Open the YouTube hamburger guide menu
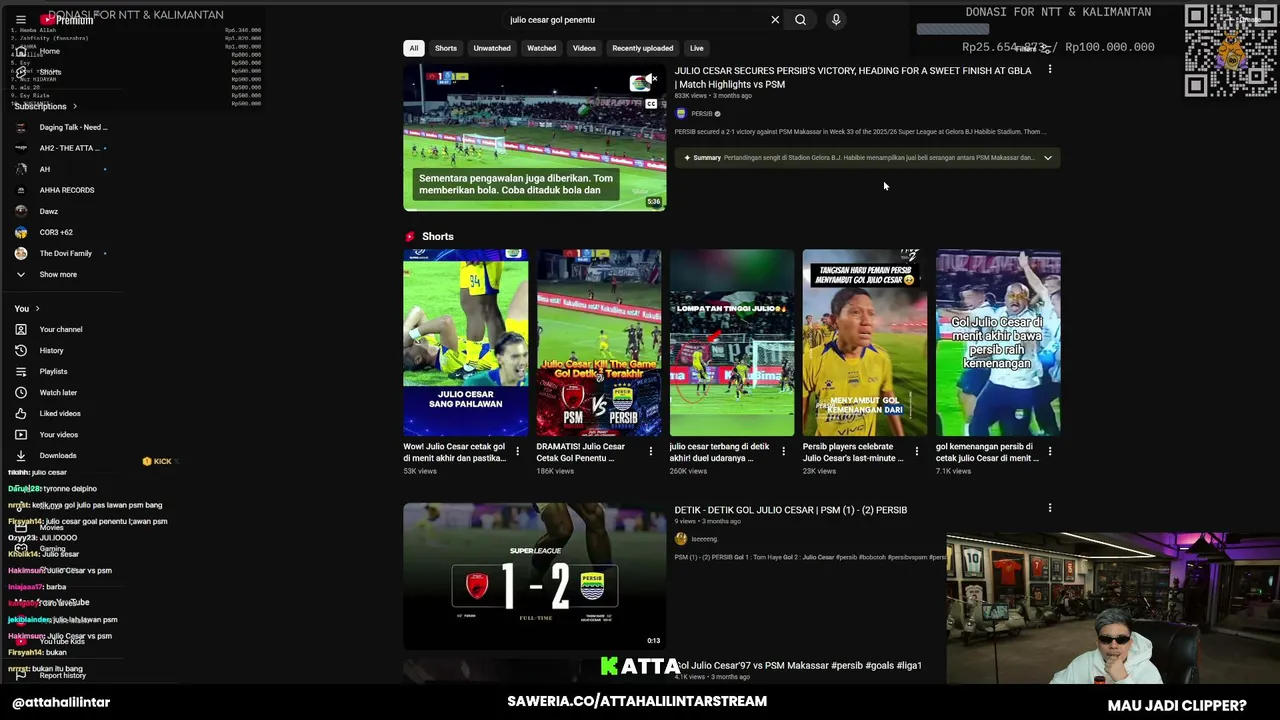Viewport: 1280px width, 720px height. coord(20,19)
